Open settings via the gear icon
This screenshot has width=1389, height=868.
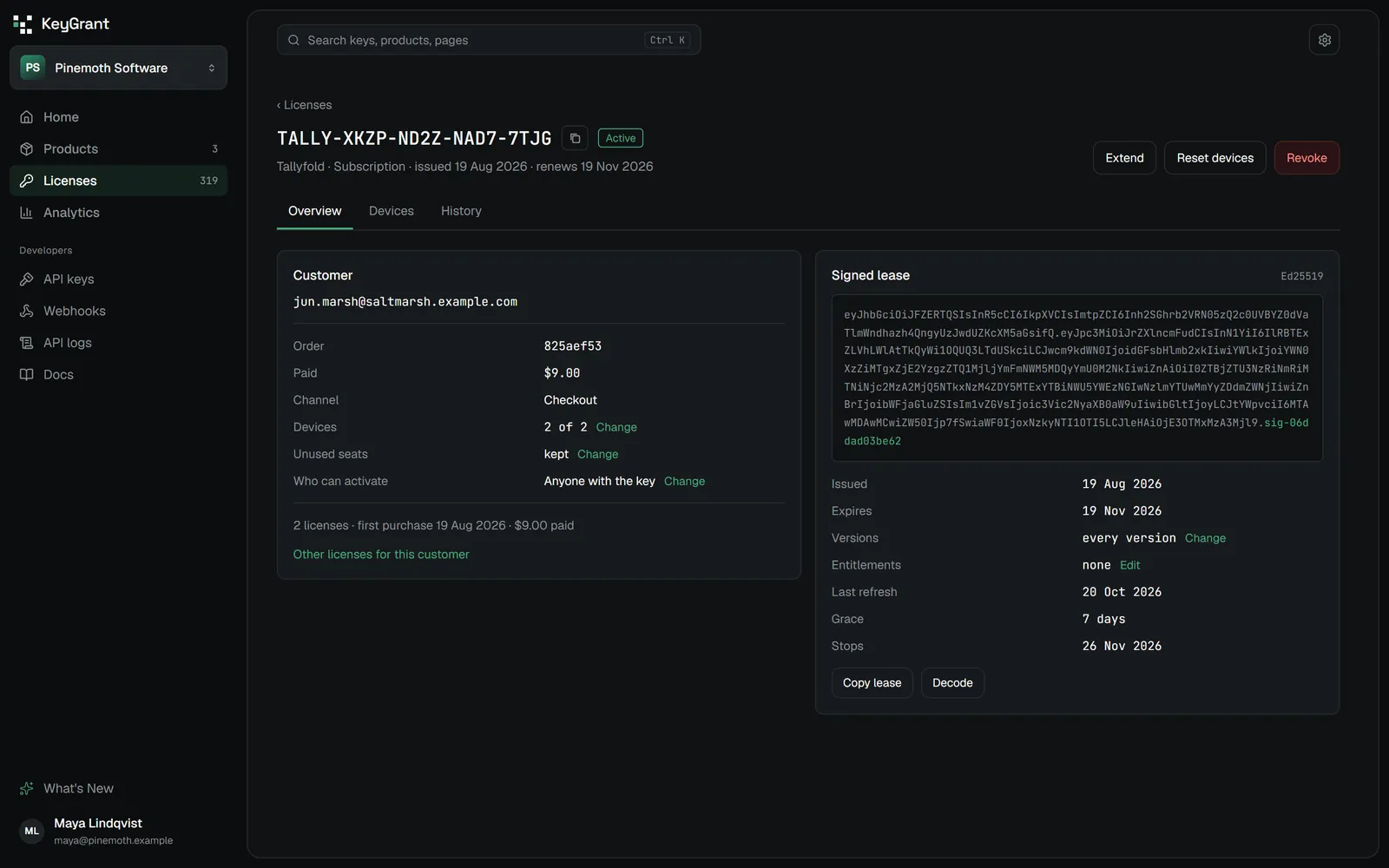tap(1324, 40)
